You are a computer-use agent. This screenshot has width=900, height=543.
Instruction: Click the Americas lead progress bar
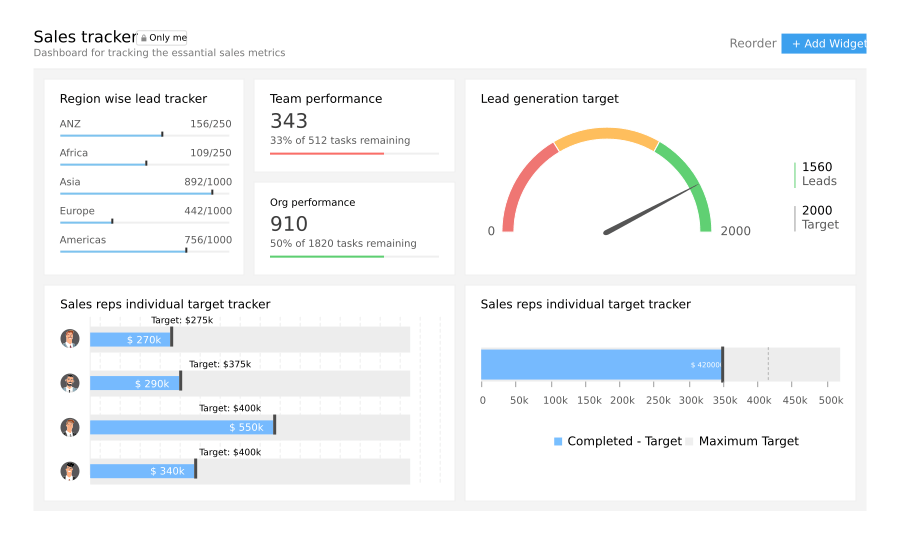coord(145,251)
